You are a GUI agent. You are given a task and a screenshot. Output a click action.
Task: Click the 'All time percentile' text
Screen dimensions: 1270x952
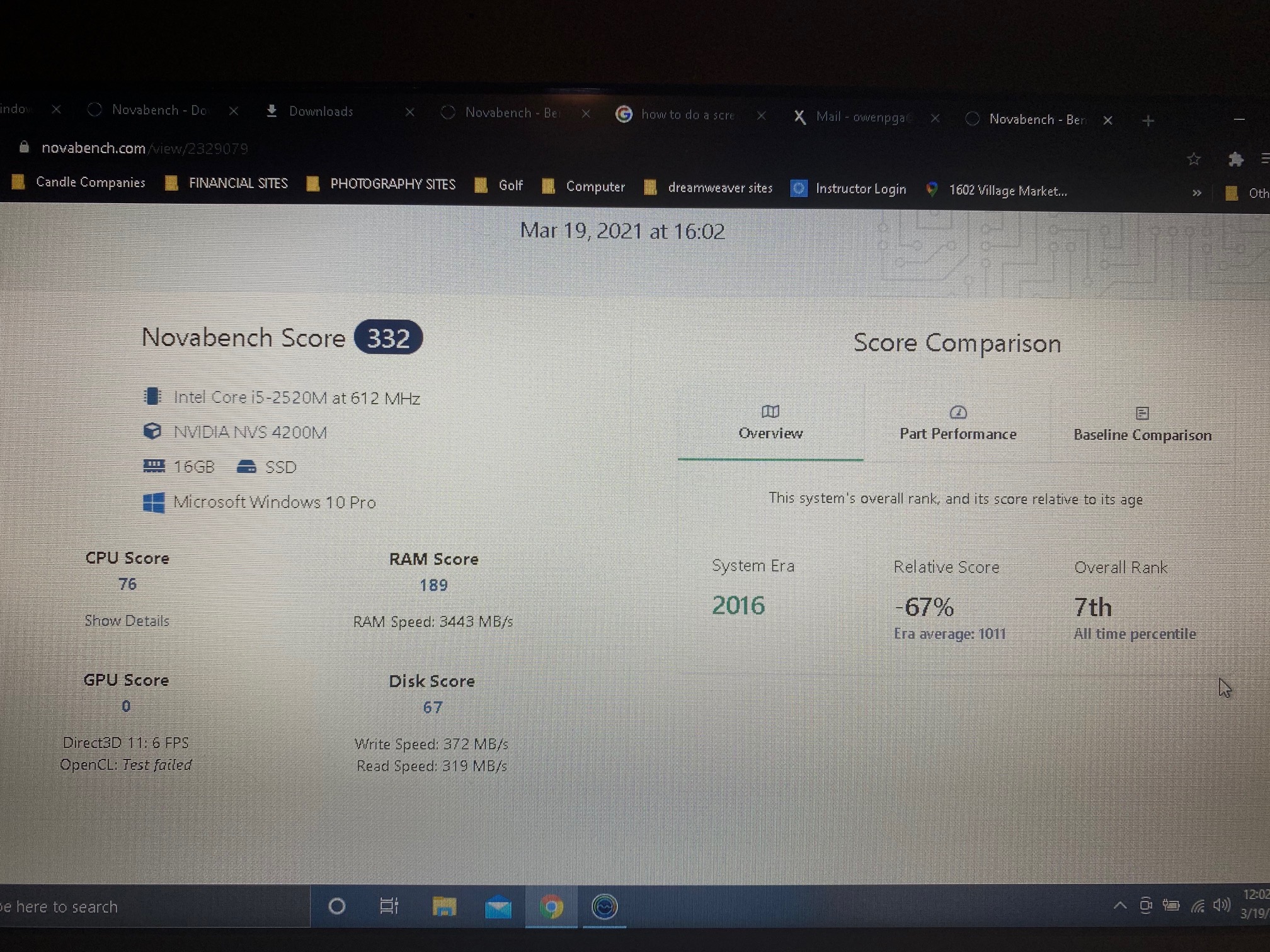point(1135,633)
